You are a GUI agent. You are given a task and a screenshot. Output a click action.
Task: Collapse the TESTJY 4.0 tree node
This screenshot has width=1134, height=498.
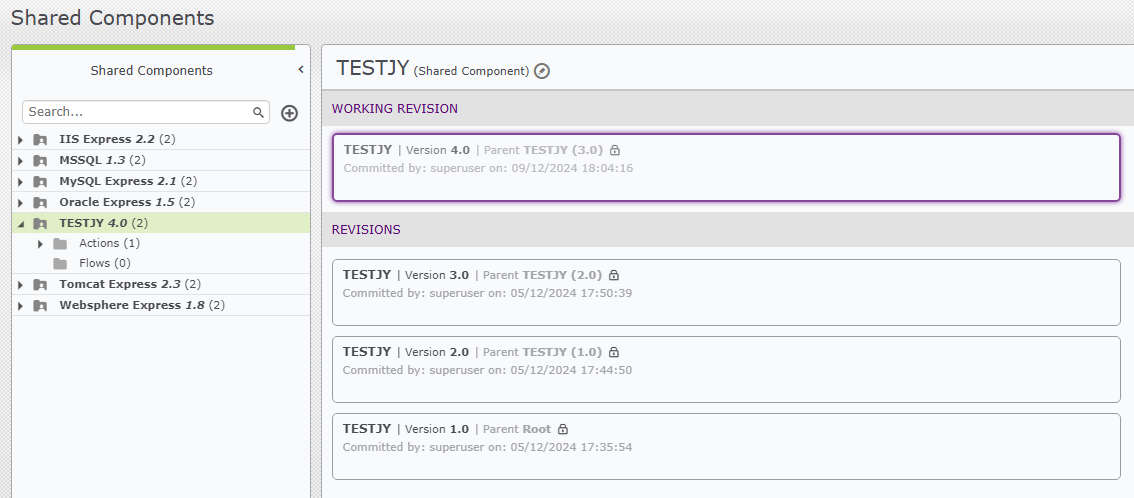click(21, 224)
